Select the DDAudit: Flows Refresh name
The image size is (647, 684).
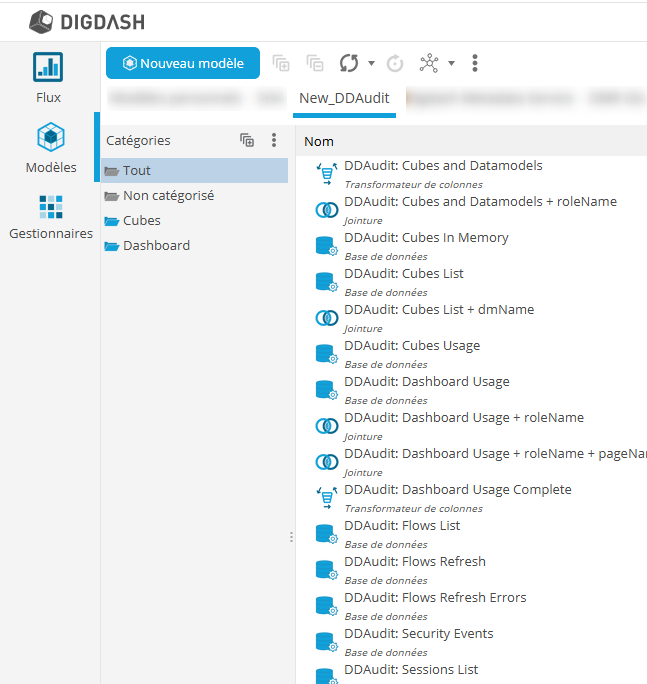(x=415, y=561)
